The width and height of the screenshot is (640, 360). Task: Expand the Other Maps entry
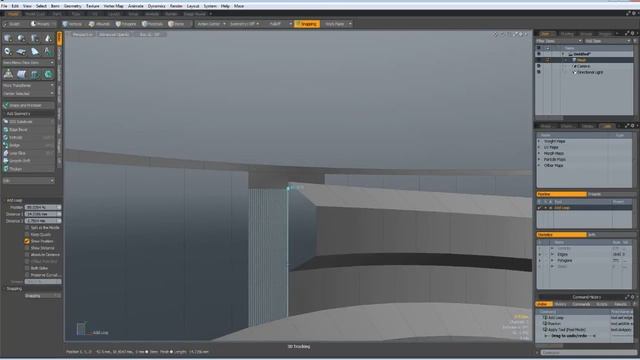coord(539,165)
